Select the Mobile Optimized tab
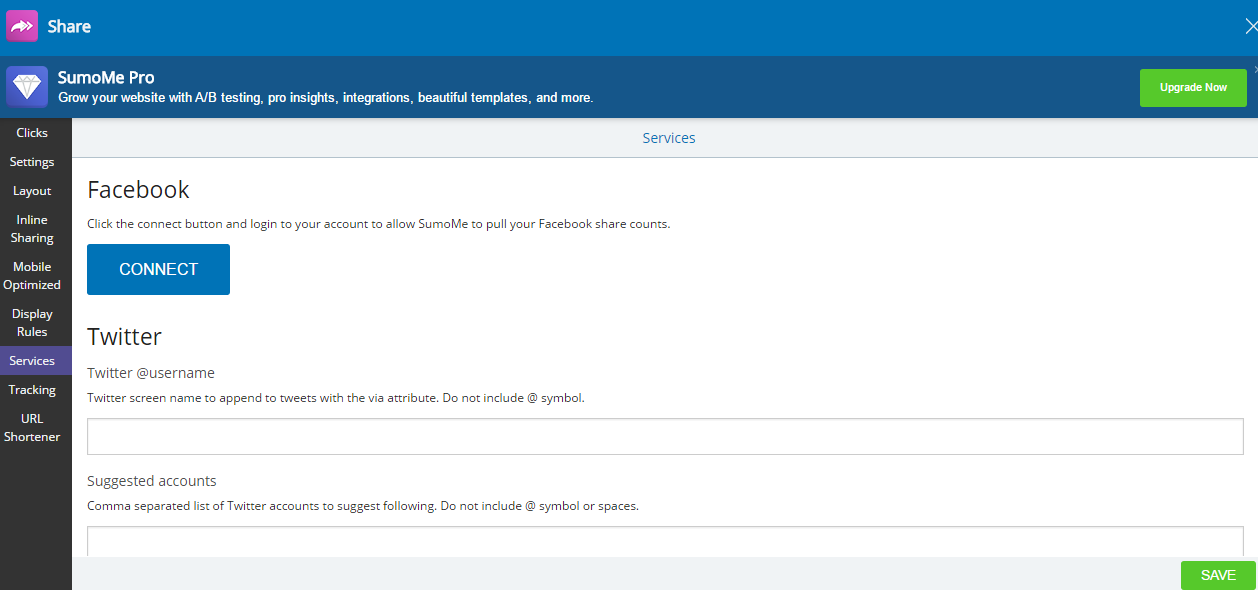 (x=32, y=276)
